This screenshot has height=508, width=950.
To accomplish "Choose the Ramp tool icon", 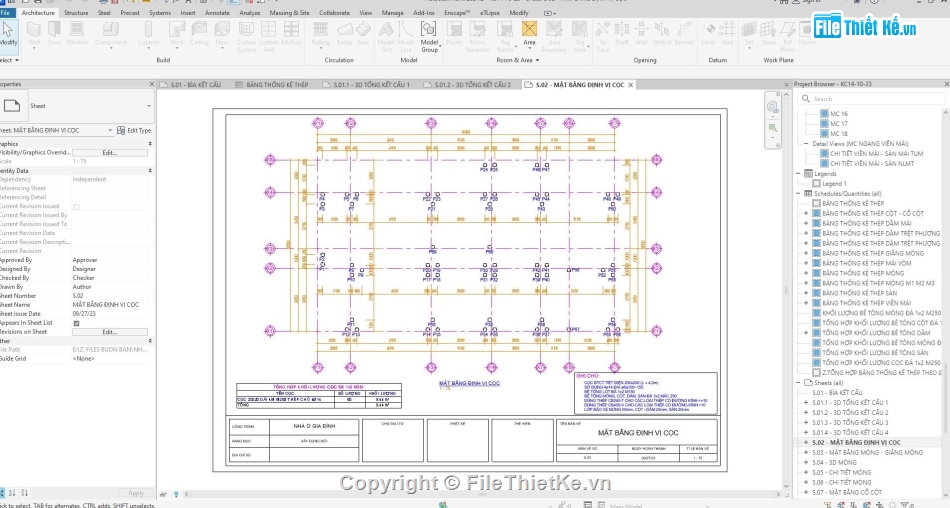I will click(344, 33).
